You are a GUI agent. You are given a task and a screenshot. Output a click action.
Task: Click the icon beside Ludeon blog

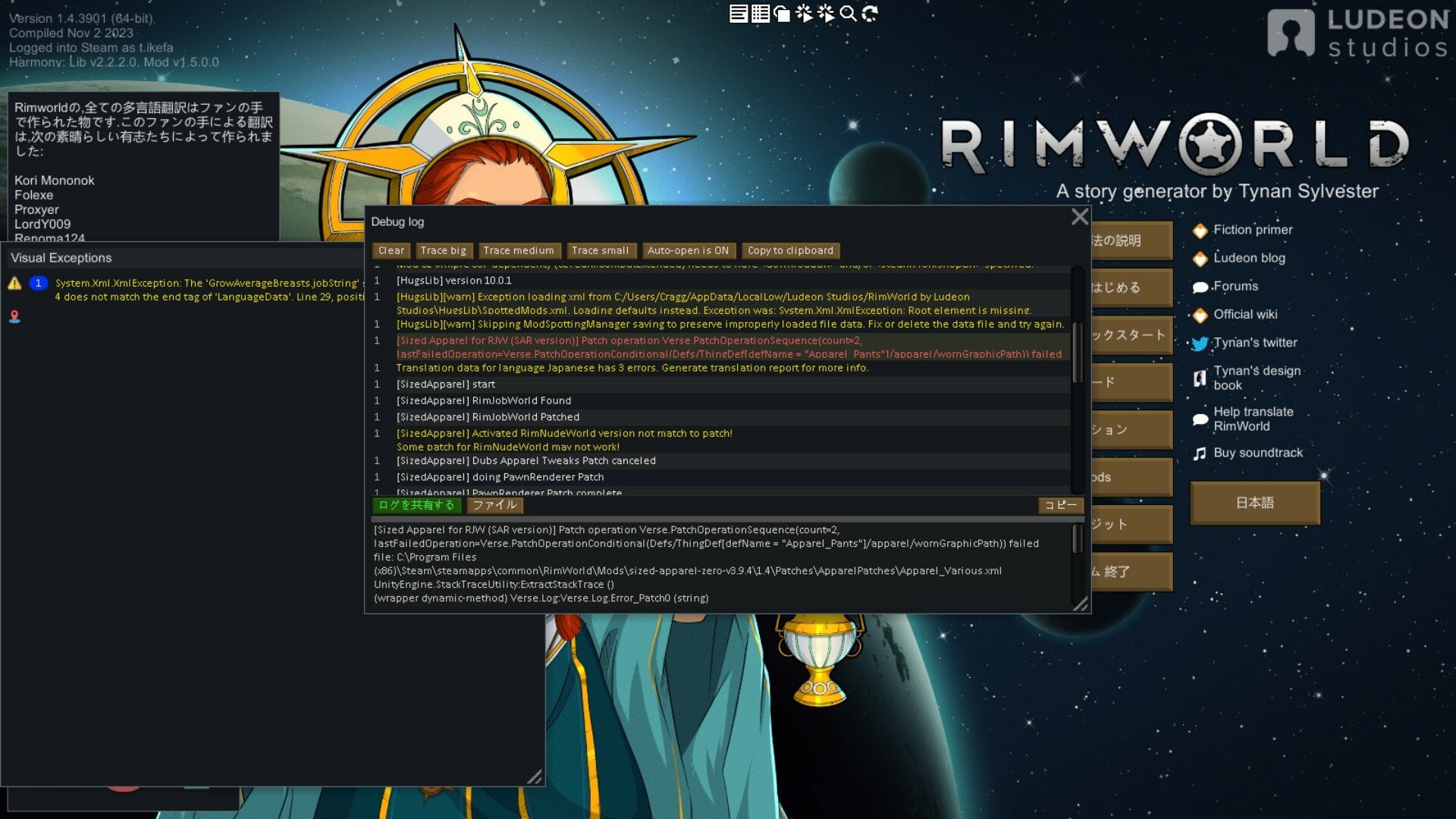[1200, 259]
